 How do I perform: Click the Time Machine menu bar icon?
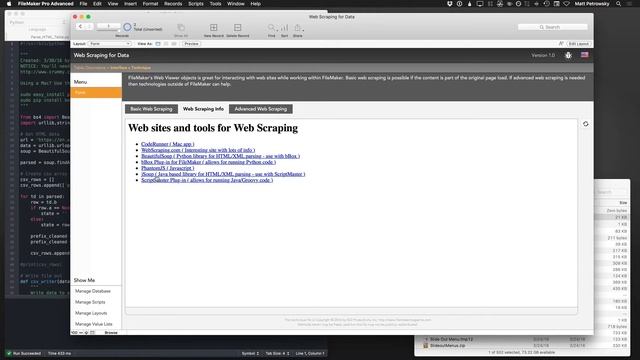pos(547,4)
